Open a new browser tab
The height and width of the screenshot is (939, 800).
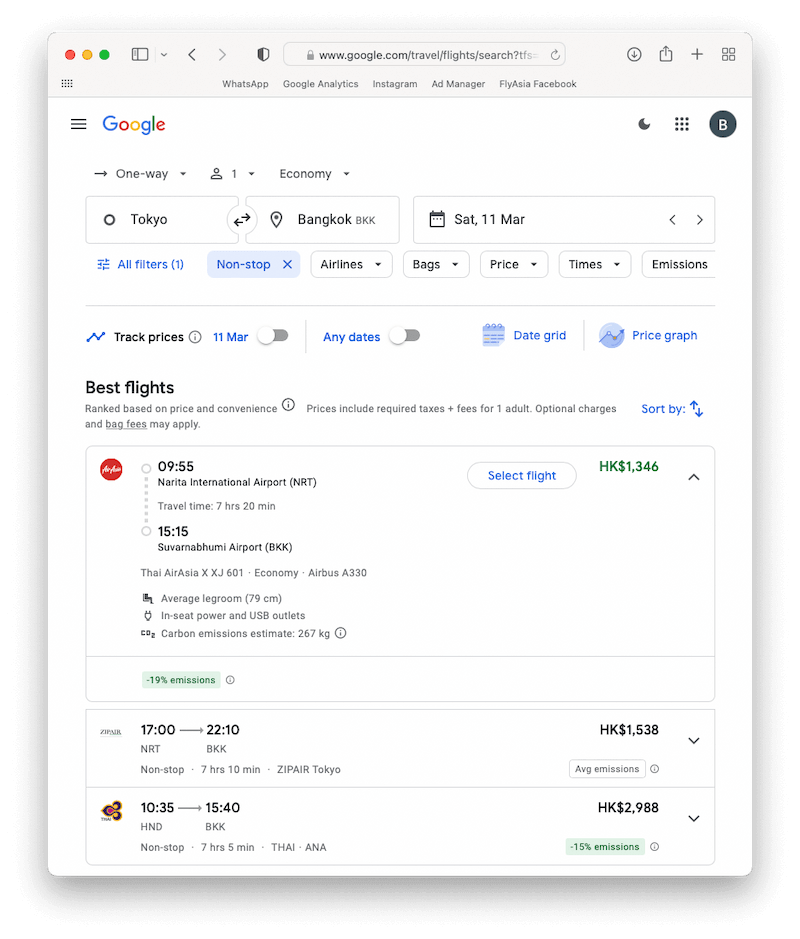[697, 54]
